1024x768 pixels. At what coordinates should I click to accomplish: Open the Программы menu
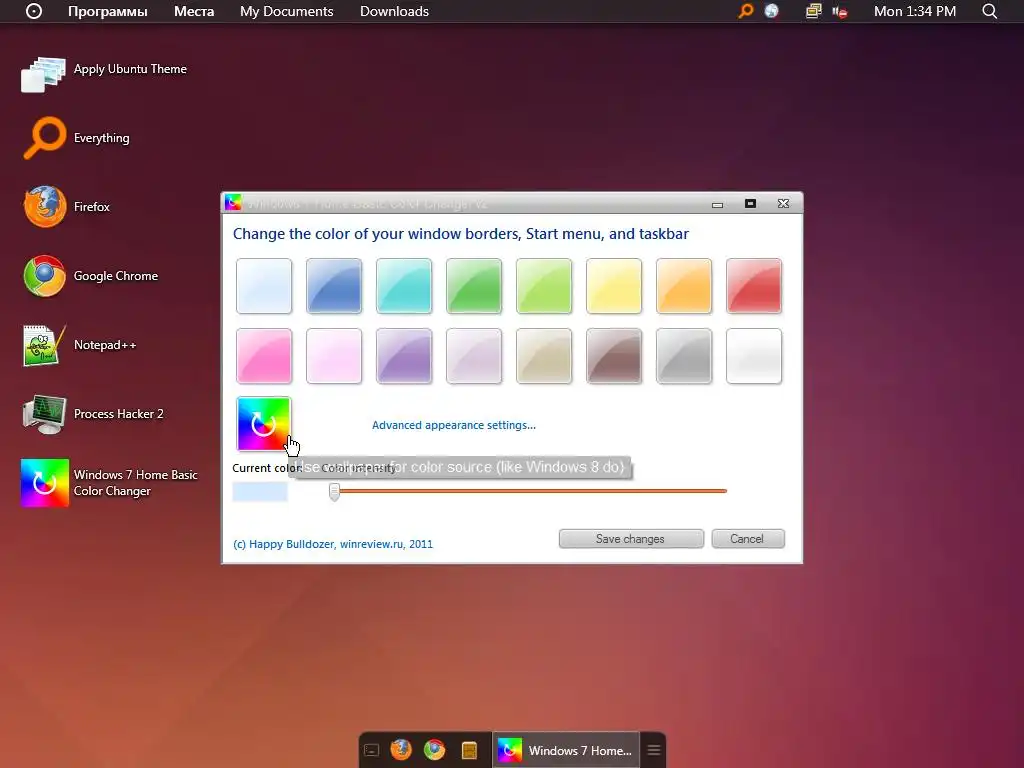point(108,11)
